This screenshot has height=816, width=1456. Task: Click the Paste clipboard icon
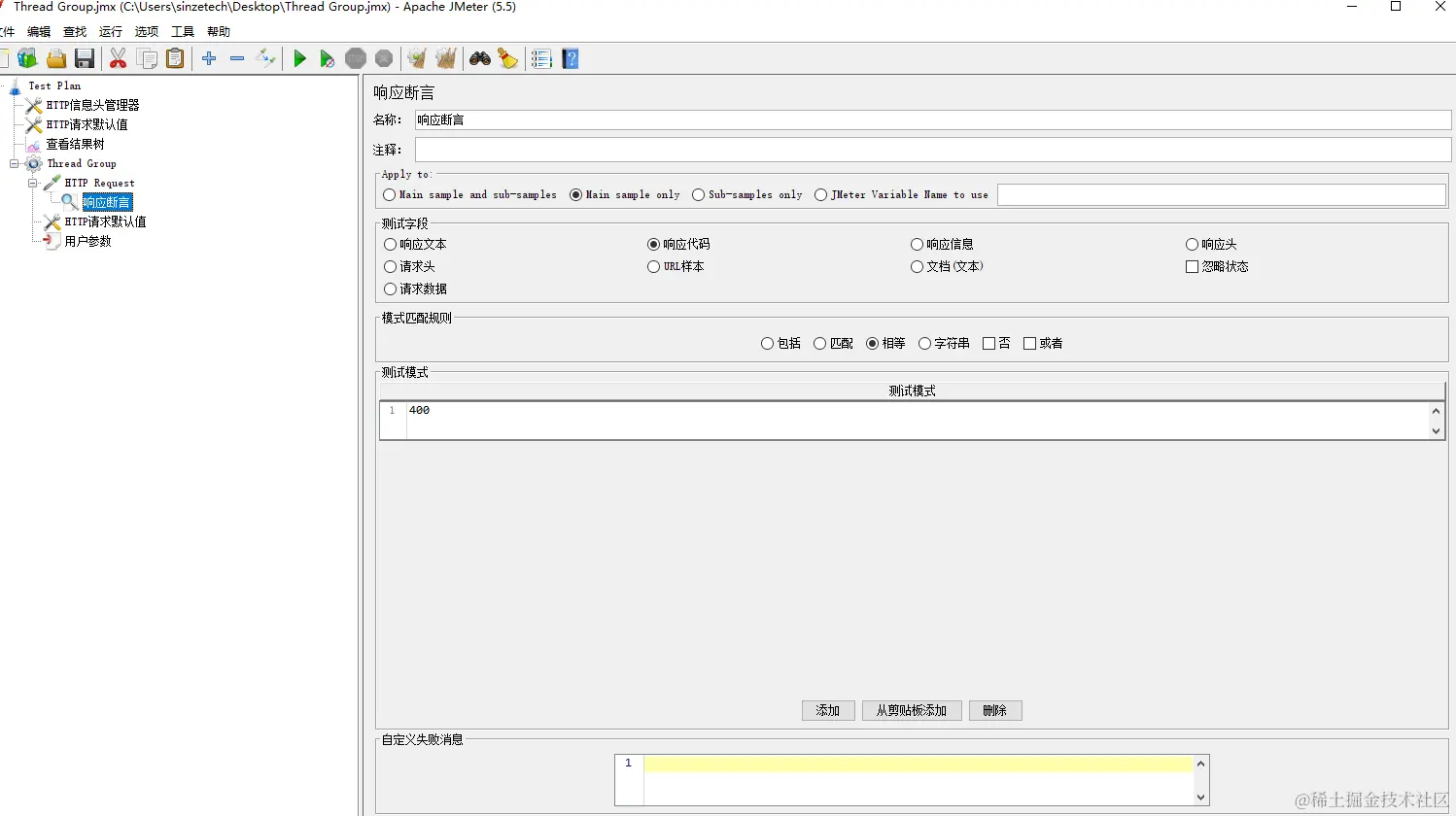point(175,59)
